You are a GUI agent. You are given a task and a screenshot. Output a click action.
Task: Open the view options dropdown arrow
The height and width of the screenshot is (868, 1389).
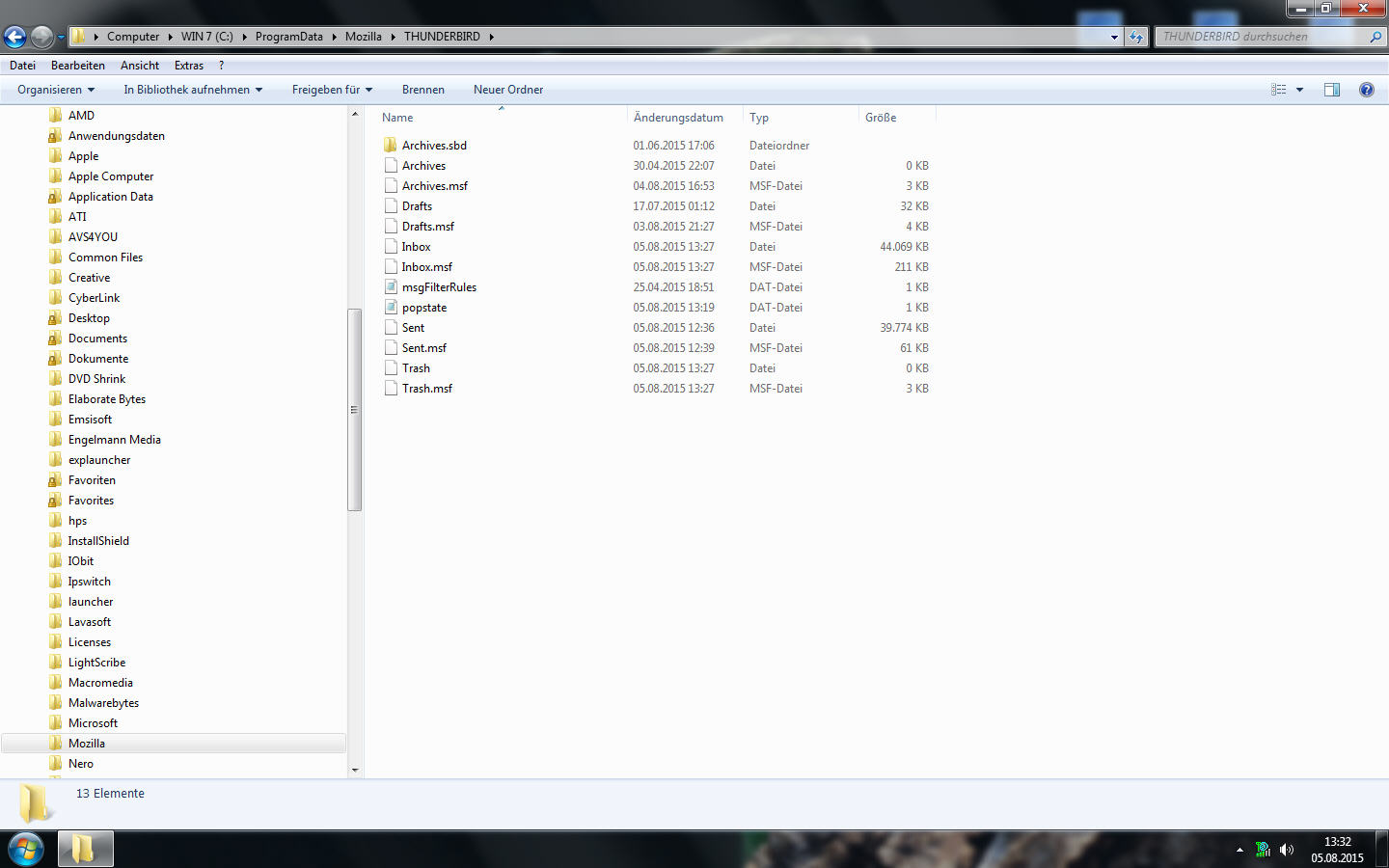point(1299,90)
